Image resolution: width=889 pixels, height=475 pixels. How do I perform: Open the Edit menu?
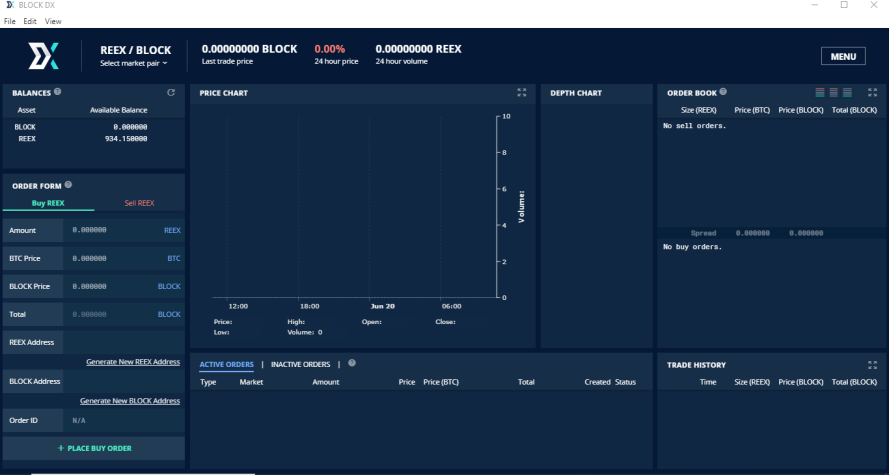30,21
